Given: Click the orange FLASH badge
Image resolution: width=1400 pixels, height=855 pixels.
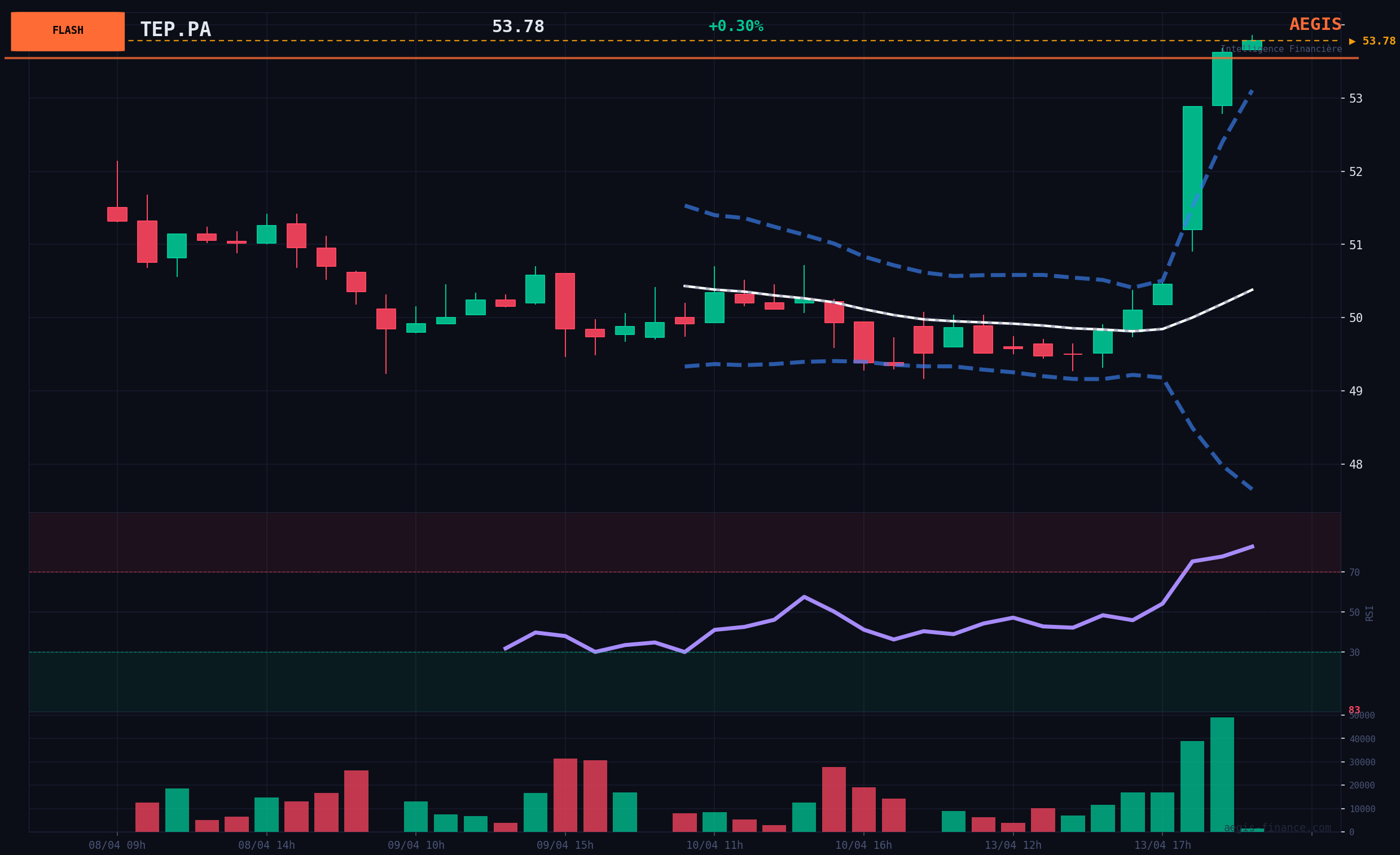Looking at the screenshot, I should (68, 31).
